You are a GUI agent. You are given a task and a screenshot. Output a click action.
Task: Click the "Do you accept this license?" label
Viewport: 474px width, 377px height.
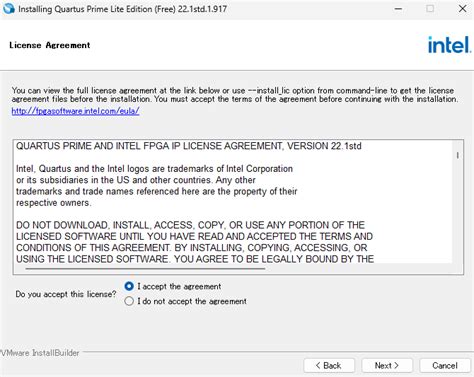[x=66, y=294]
